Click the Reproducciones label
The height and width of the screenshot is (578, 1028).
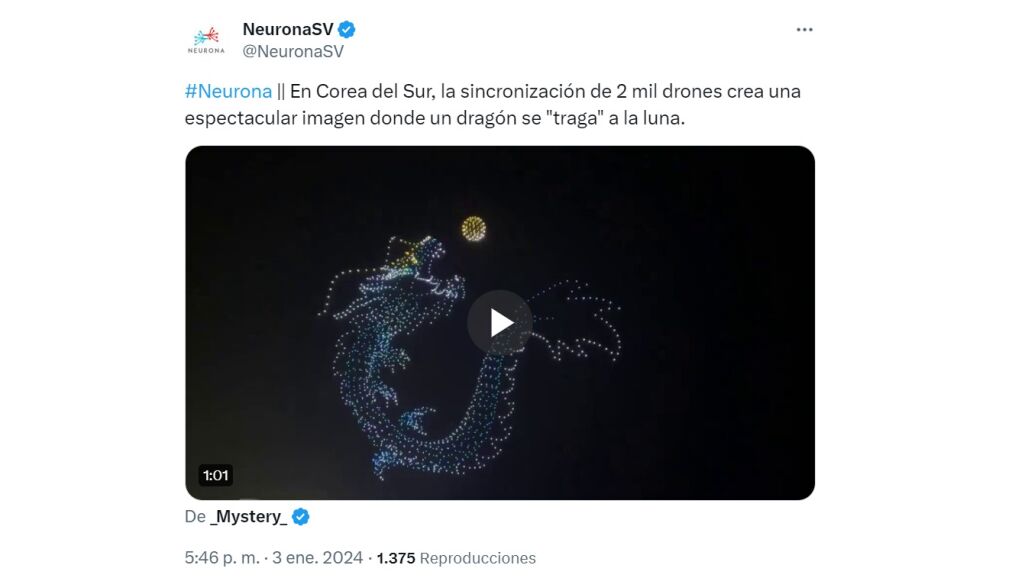click(x=477, y=558)
